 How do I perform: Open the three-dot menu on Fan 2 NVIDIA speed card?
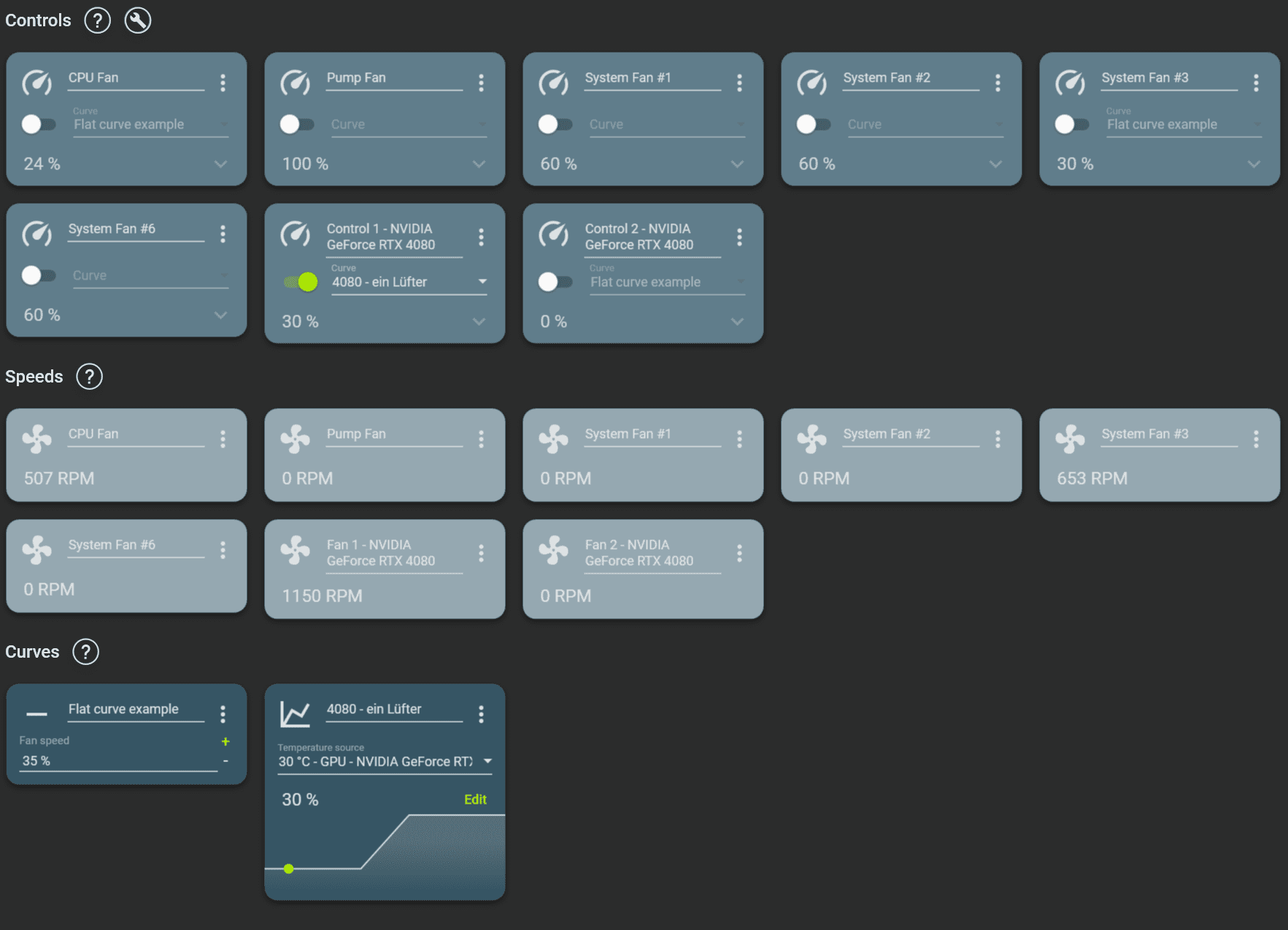pos(739,553)
